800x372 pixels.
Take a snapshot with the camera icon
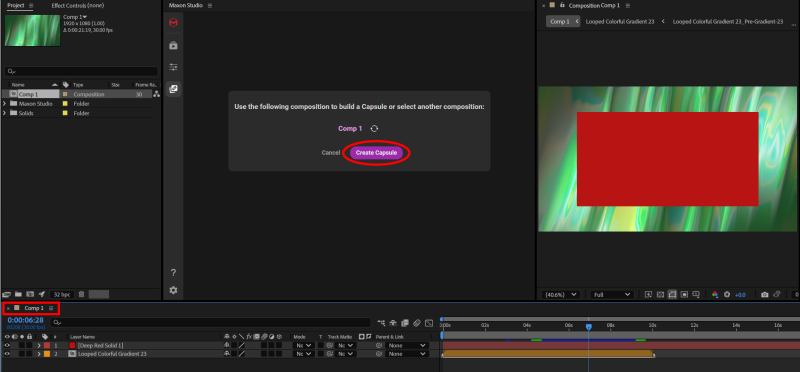764,294
